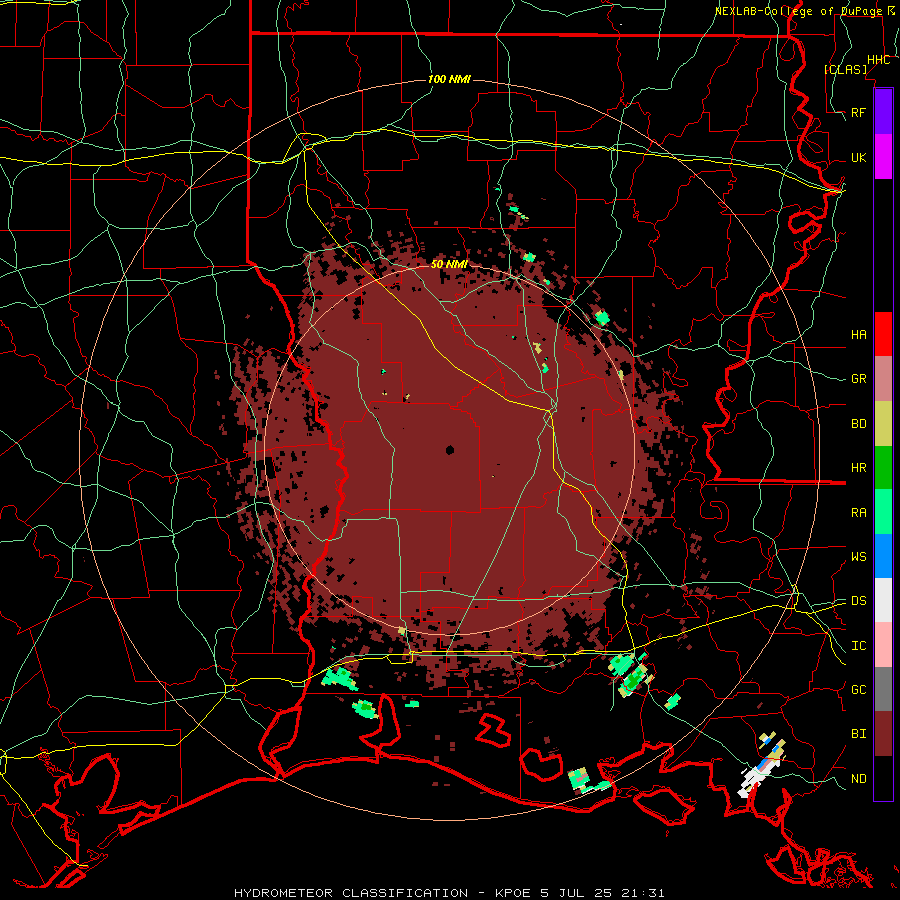Image resolution: width=900 pixels, height=900 pixels.
Task: Select the IC light pink legend swatch
Action: pyautogui.click(x=883, y=645)
